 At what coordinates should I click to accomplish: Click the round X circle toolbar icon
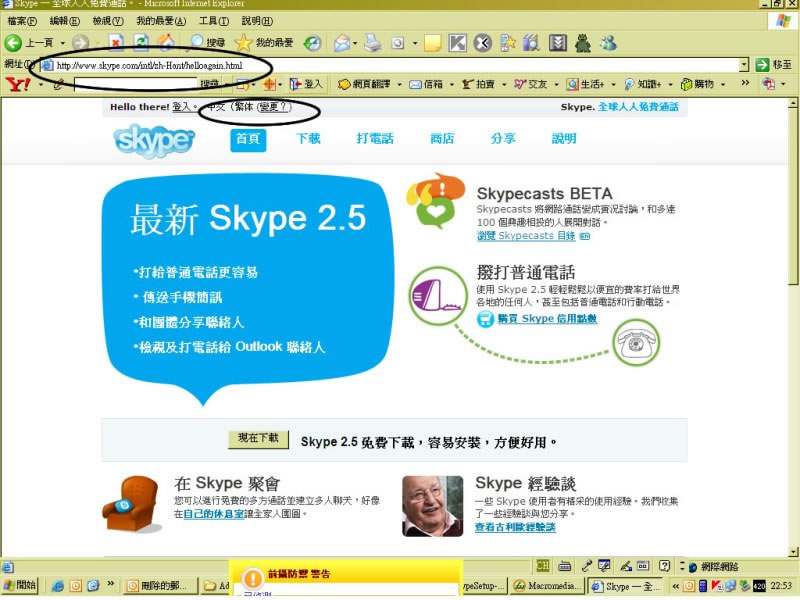482,43
